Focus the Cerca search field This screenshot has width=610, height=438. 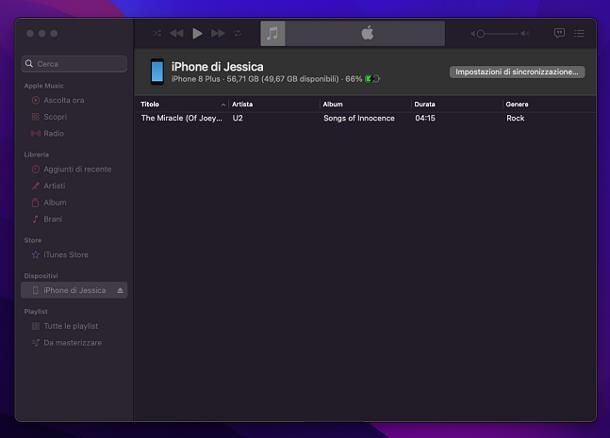click(74, 64)
